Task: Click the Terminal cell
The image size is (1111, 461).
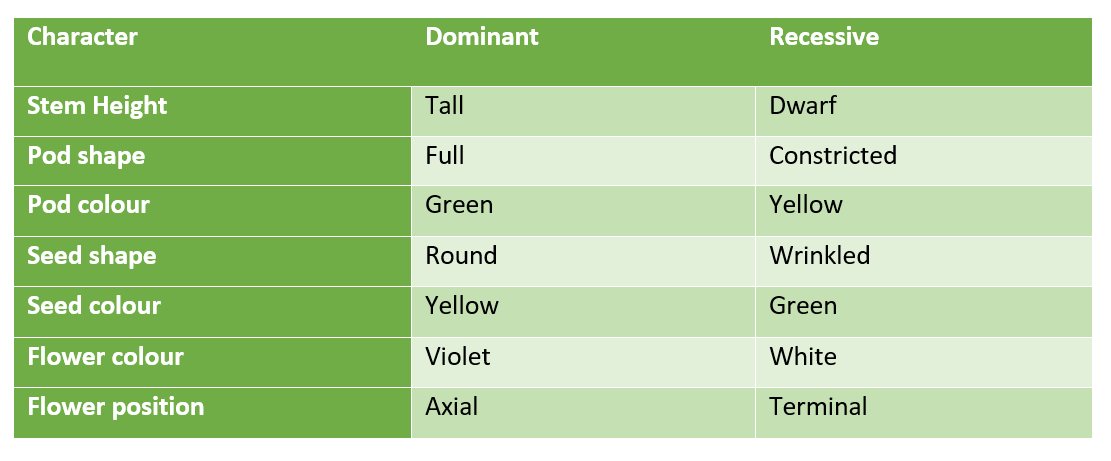Action: (818, 407)
